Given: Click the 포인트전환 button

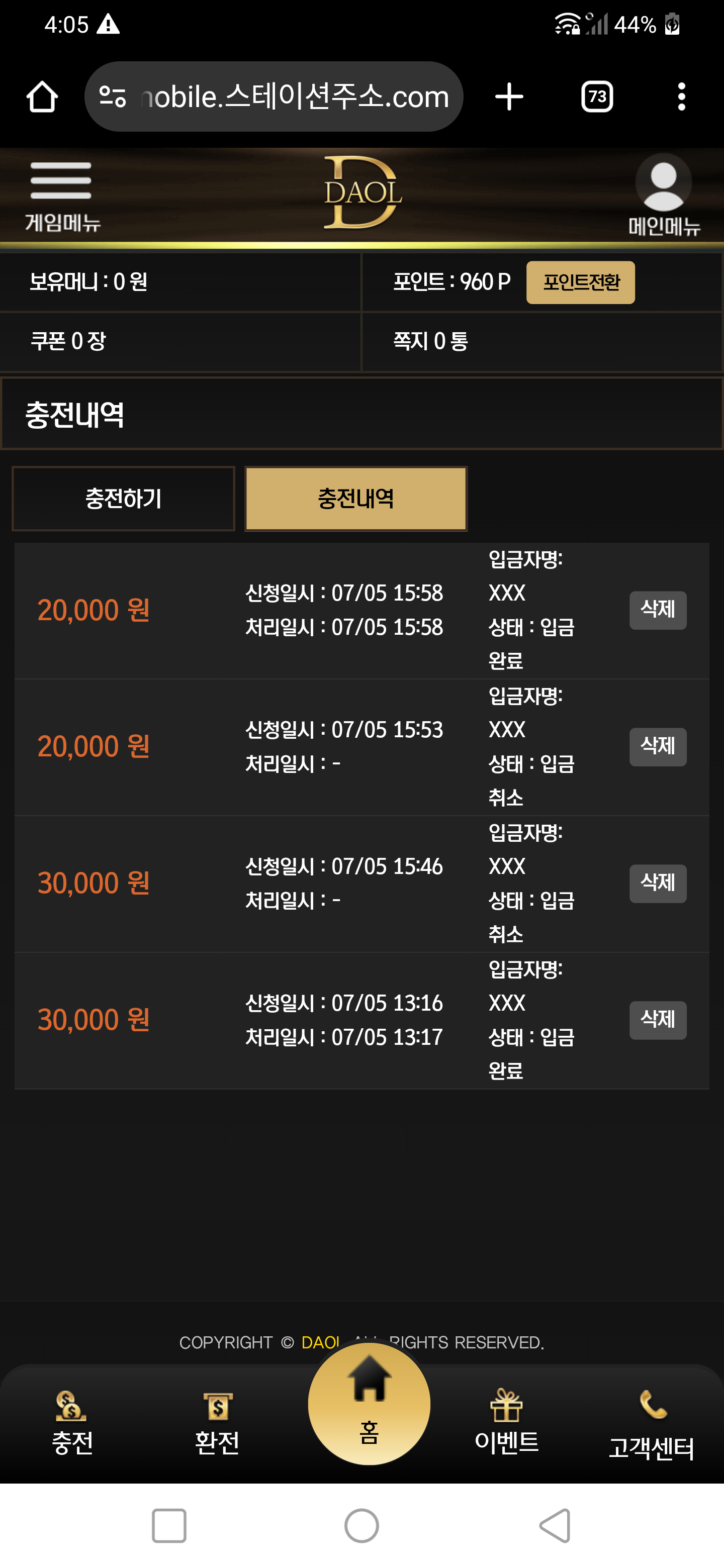Looking at the screenshot, I should 580,282.
